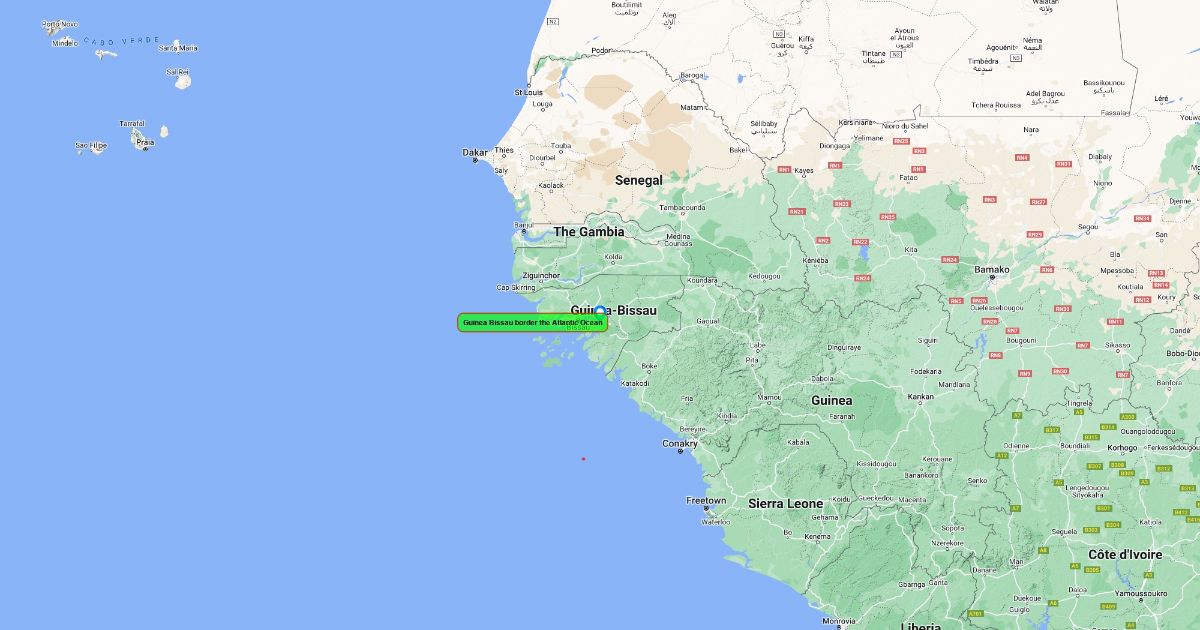
Task: Click the Côte d'Ivoire country label
Action: click(1125, 554)
